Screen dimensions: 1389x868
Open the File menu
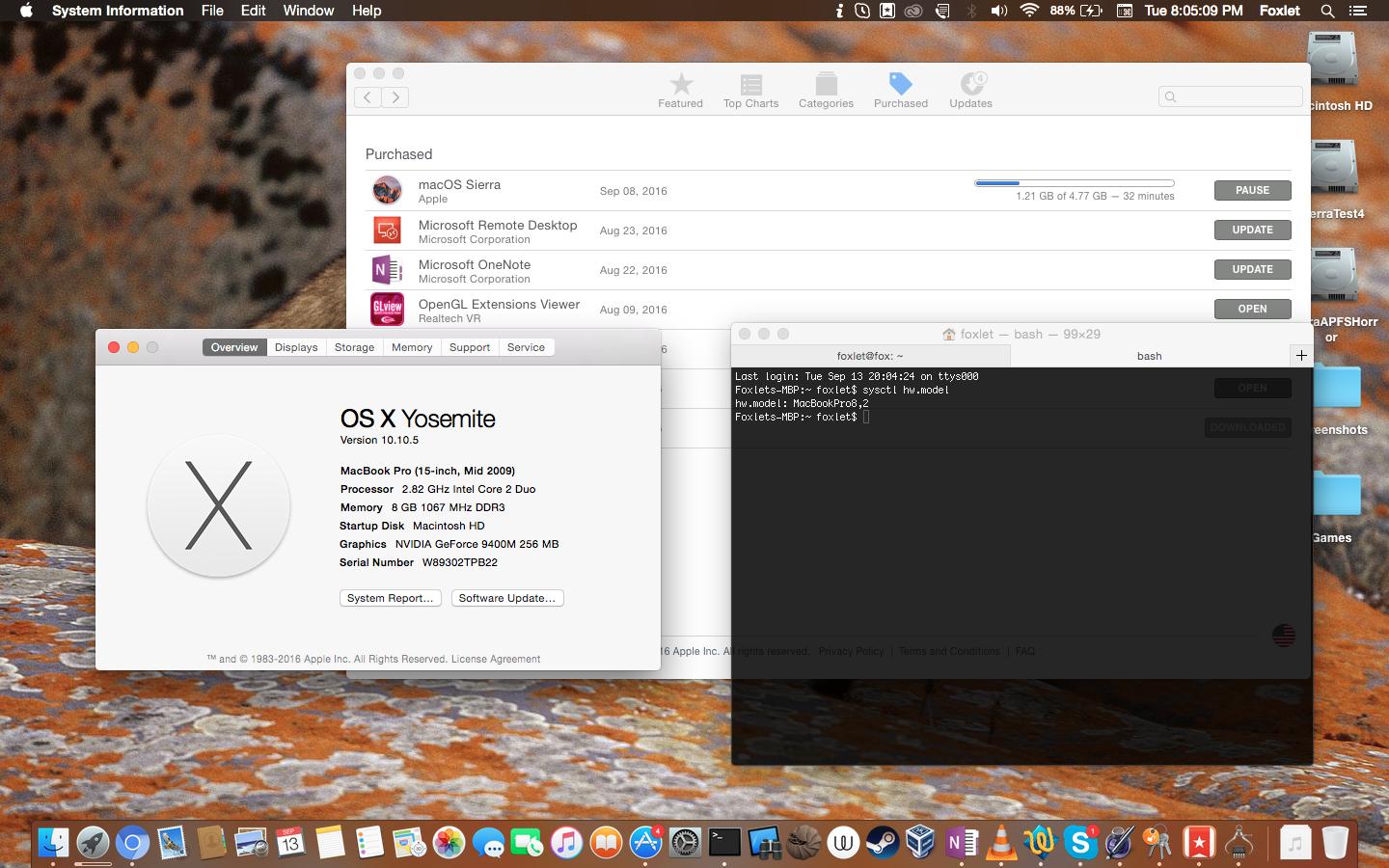point(212,11)
